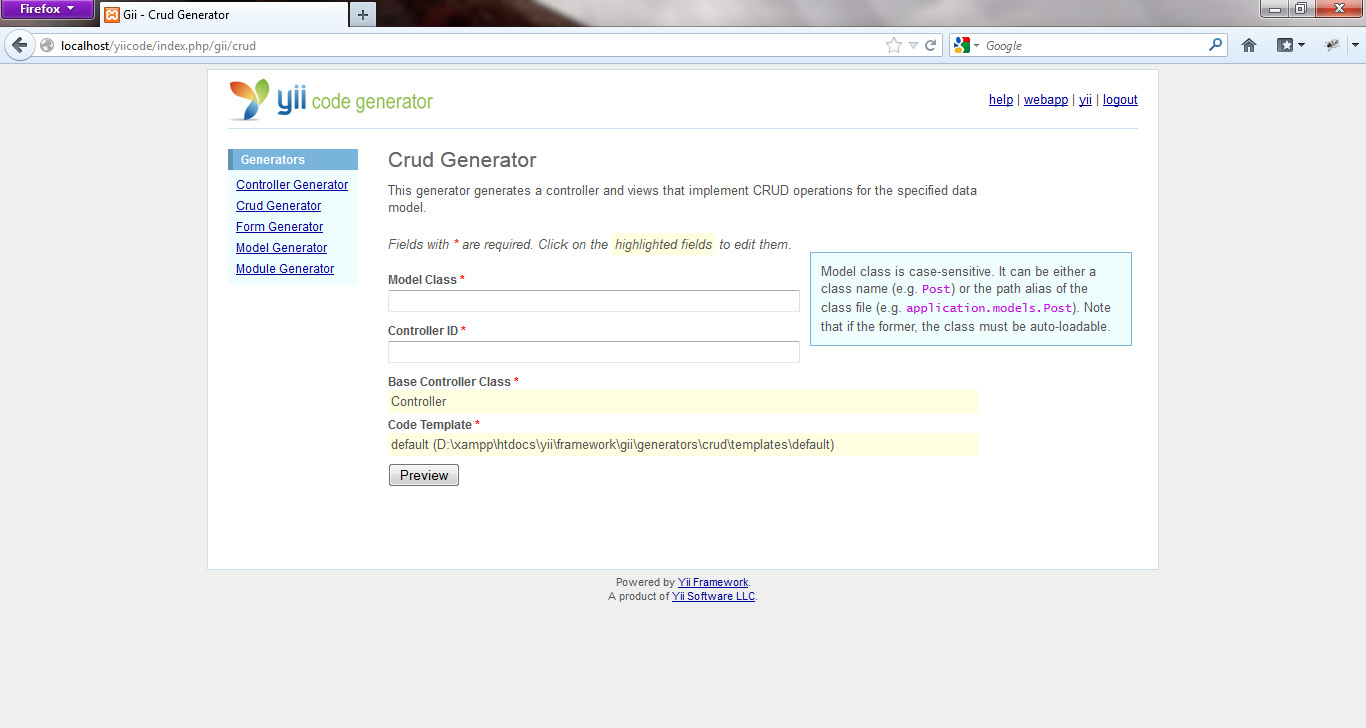
Task: Edit the Base Controller Class highlighted field
Action: [683, 401]
